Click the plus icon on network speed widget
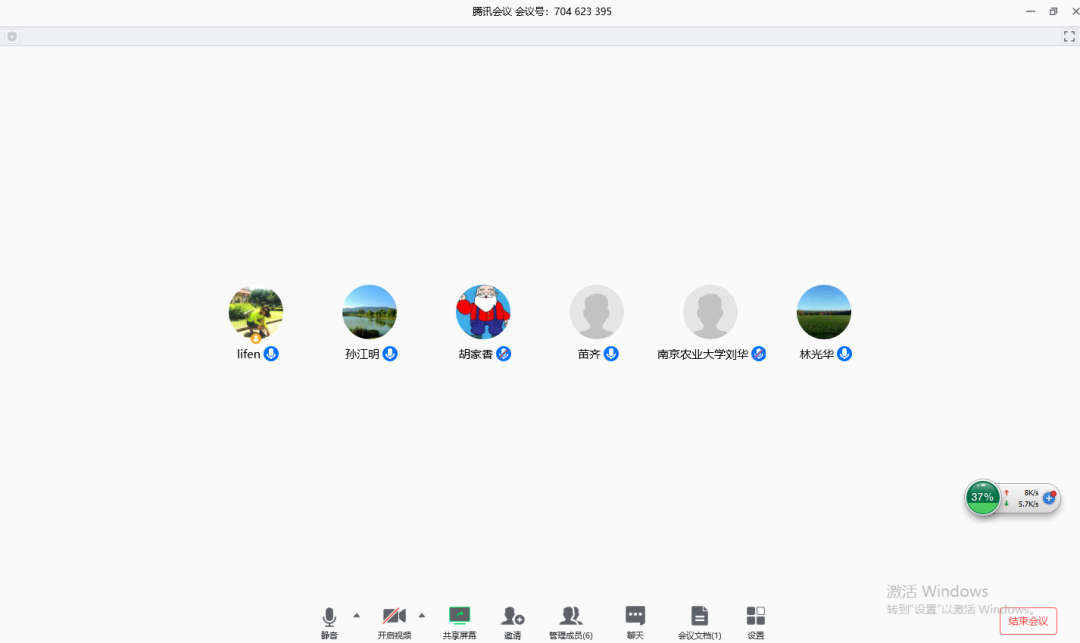Viewport: 1080px width, 643px height. point(1049,497)
